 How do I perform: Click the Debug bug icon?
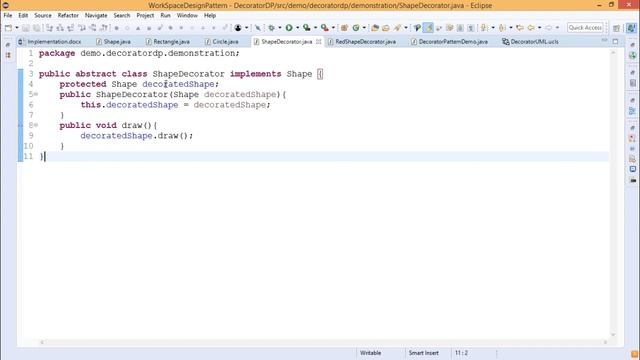271,28
